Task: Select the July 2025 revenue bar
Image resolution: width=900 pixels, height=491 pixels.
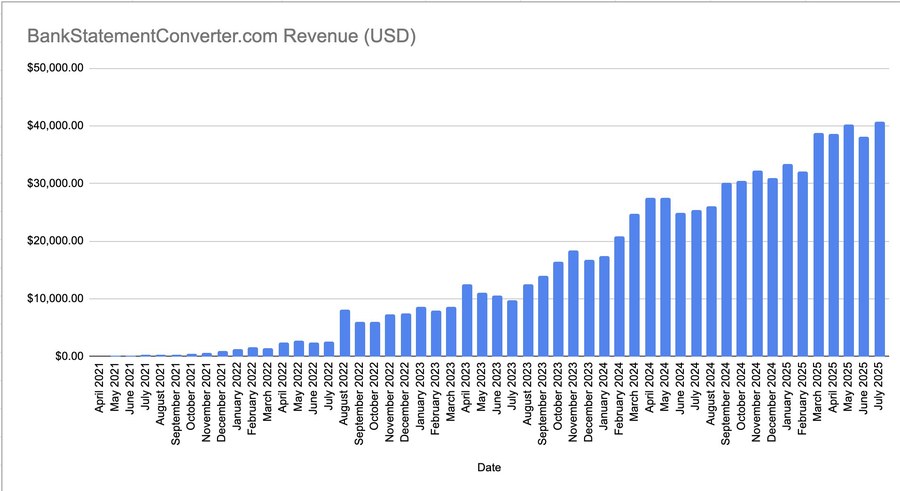Action: click(x=879, y=239)
